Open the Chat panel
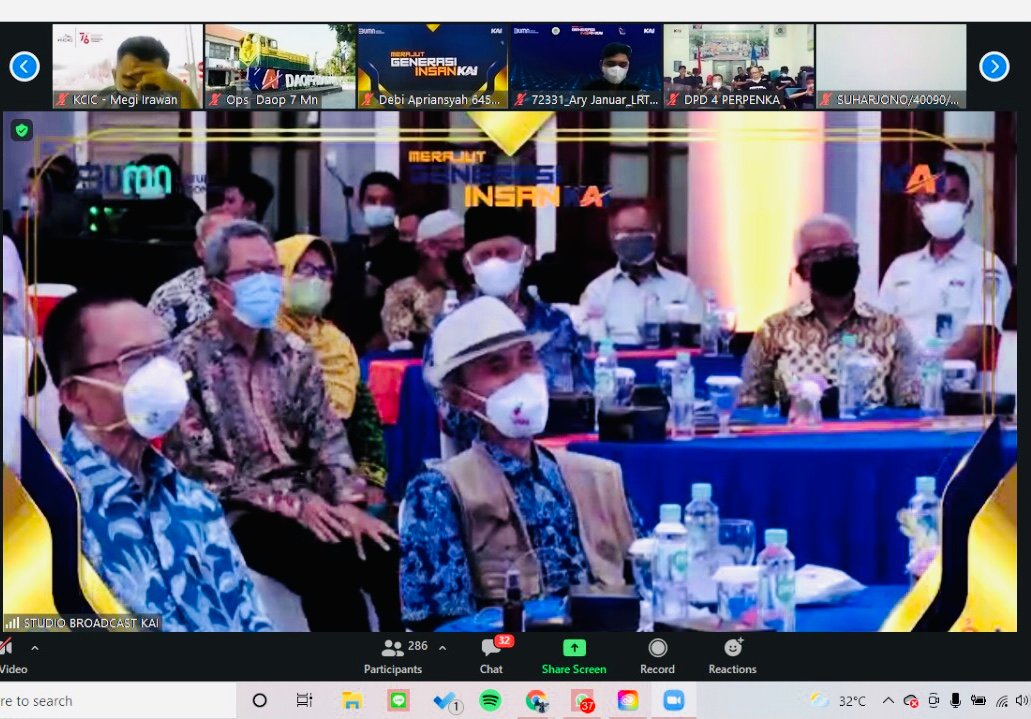Image resolution: width=1031 pixels, height=719 pixels. coord(491,656)
